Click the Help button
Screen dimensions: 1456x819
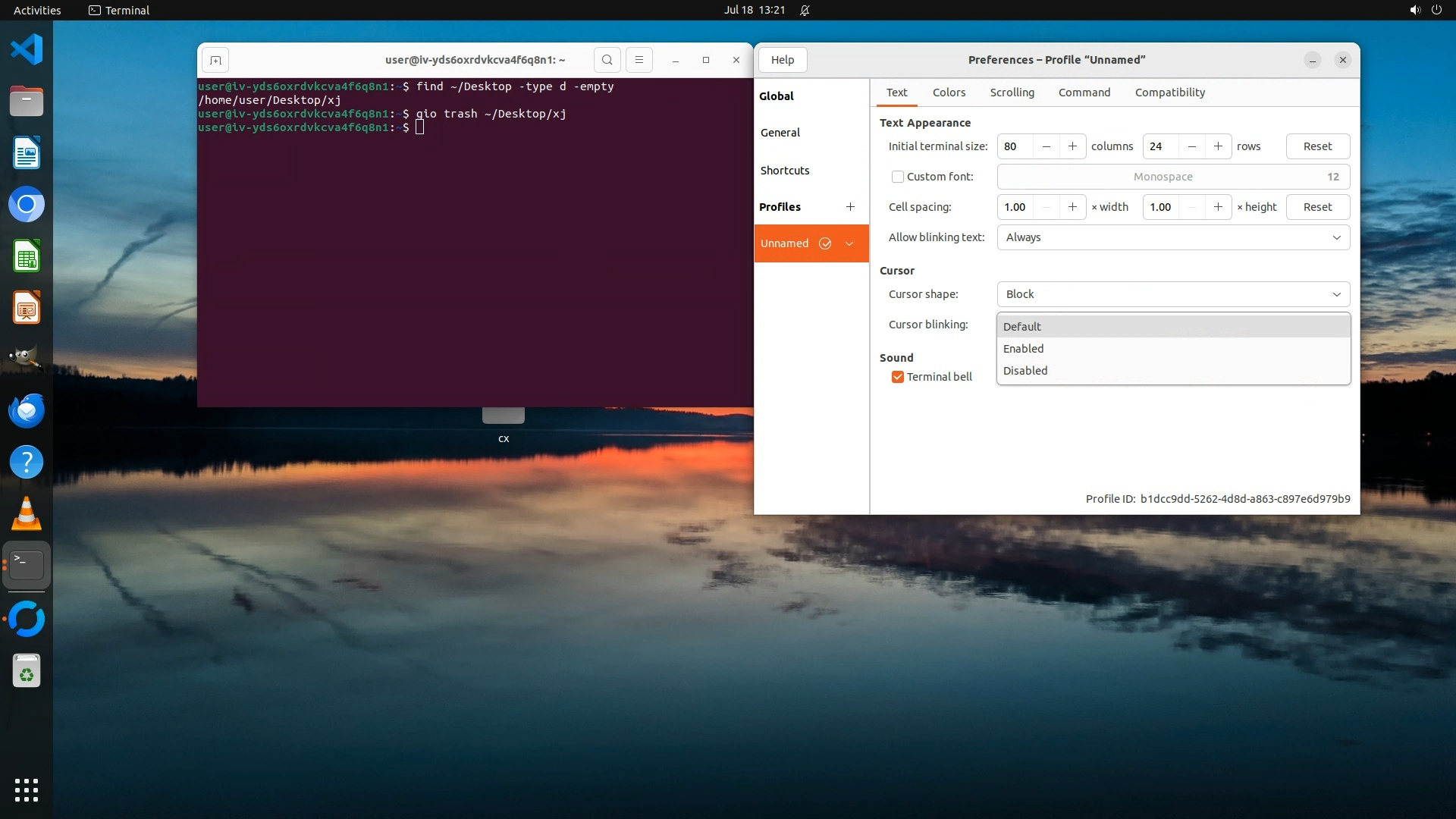[783, 60]
